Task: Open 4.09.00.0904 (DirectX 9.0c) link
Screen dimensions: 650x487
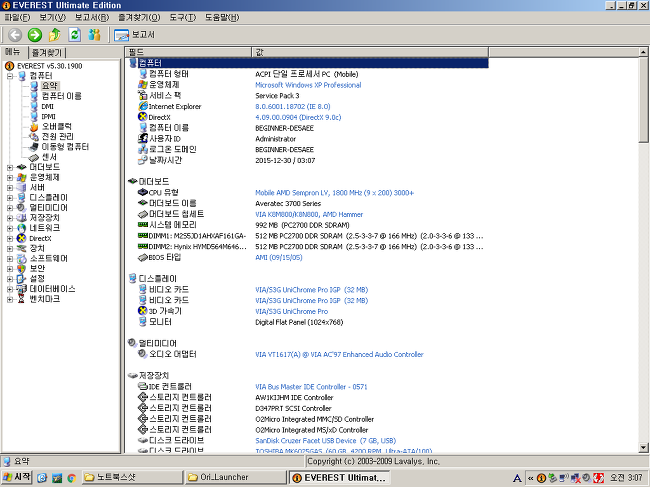Action: click(298, 117)
